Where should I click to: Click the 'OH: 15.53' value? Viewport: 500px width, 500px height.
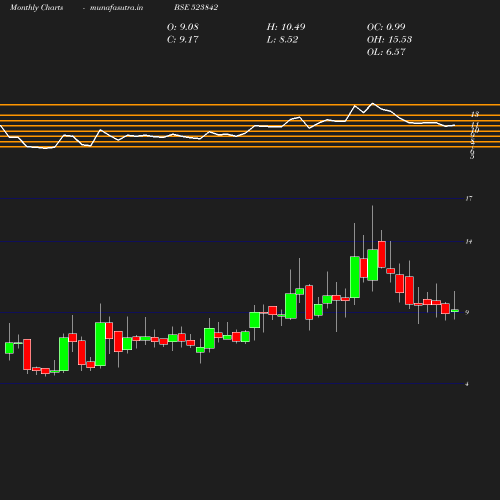(389, 40)
